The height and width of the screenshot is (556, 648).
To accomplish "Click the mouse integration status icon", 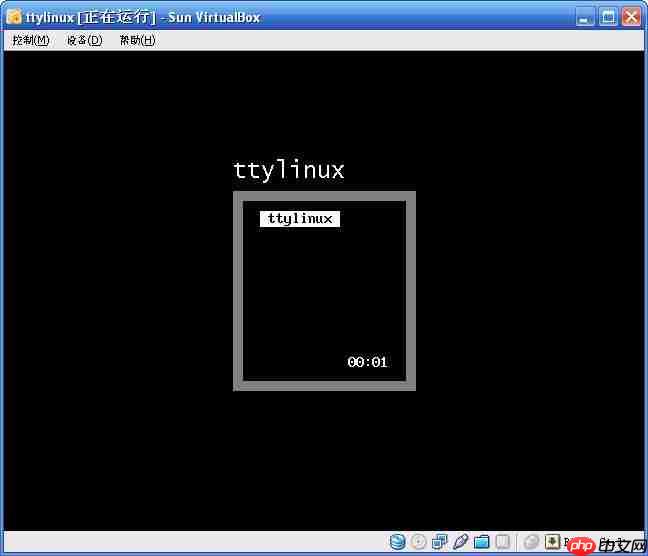I will point(532,542).
